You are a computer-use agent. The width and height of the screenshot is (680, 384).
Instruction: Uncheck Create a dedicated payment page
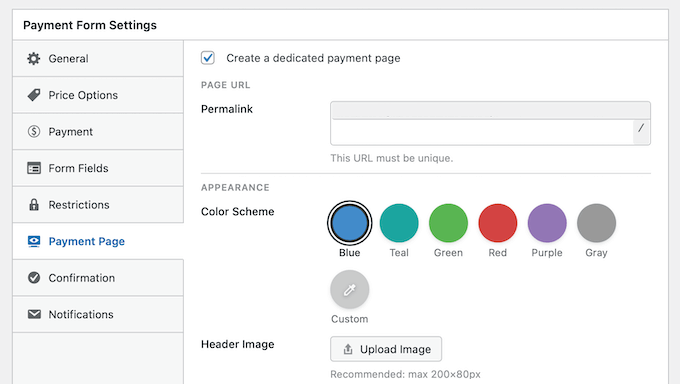click(x=208, y=58)
